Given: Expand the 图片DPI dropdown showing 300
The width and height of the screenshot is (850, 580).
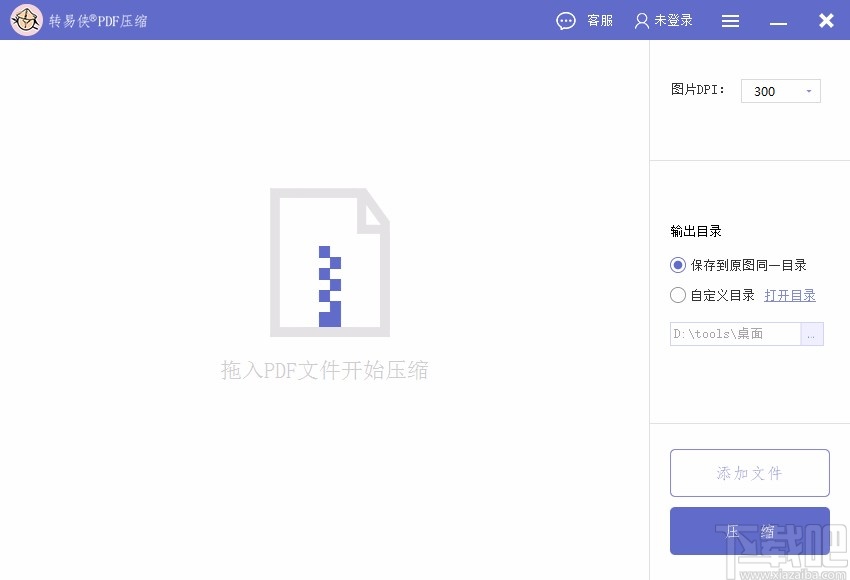Looking at the screenshot, I should (781, 91).
